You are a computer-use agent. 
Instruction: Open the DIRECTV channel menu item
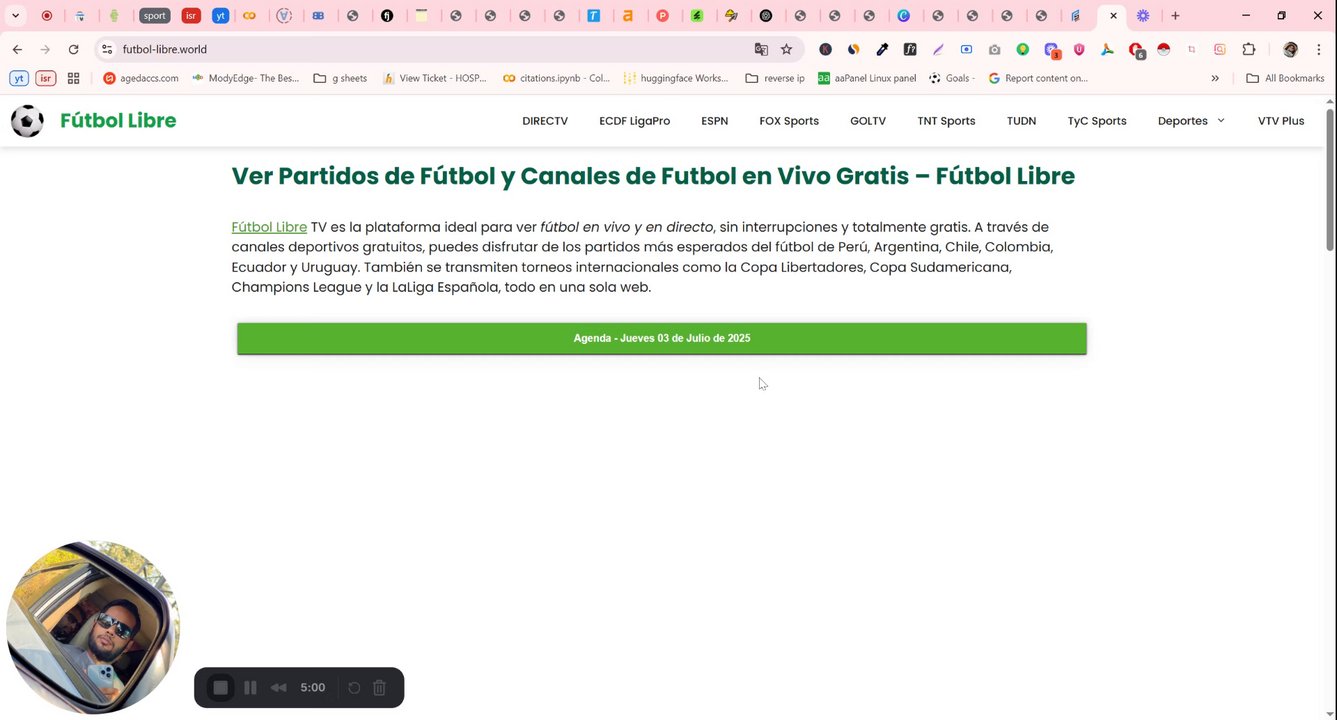pyautogui.click(x=545, y=121)
